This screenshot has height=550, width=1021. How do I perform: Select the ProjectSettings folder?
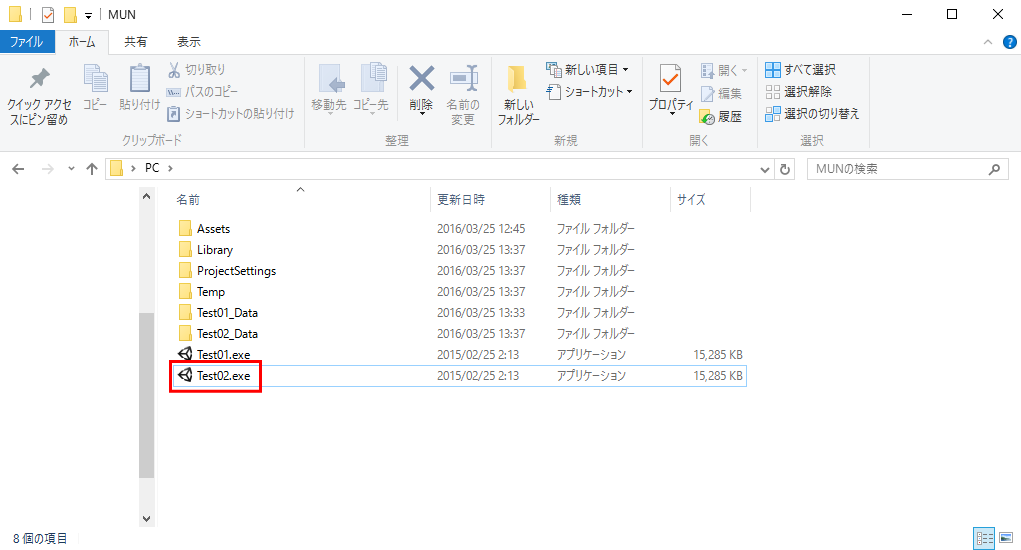coord(236,271)
